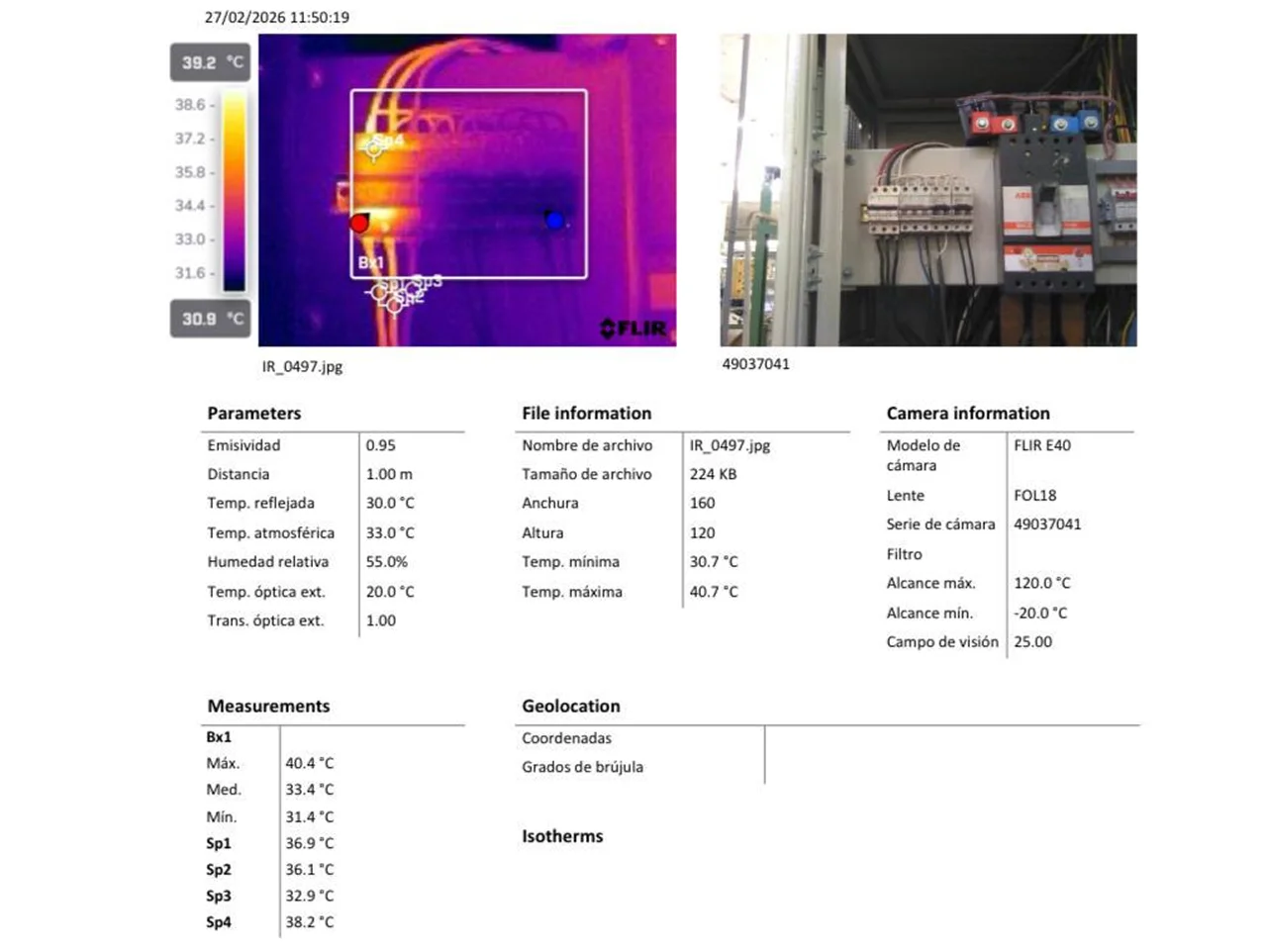
Task: Click the Sp4 value 38.2 °C
Action: pos(310,921)
